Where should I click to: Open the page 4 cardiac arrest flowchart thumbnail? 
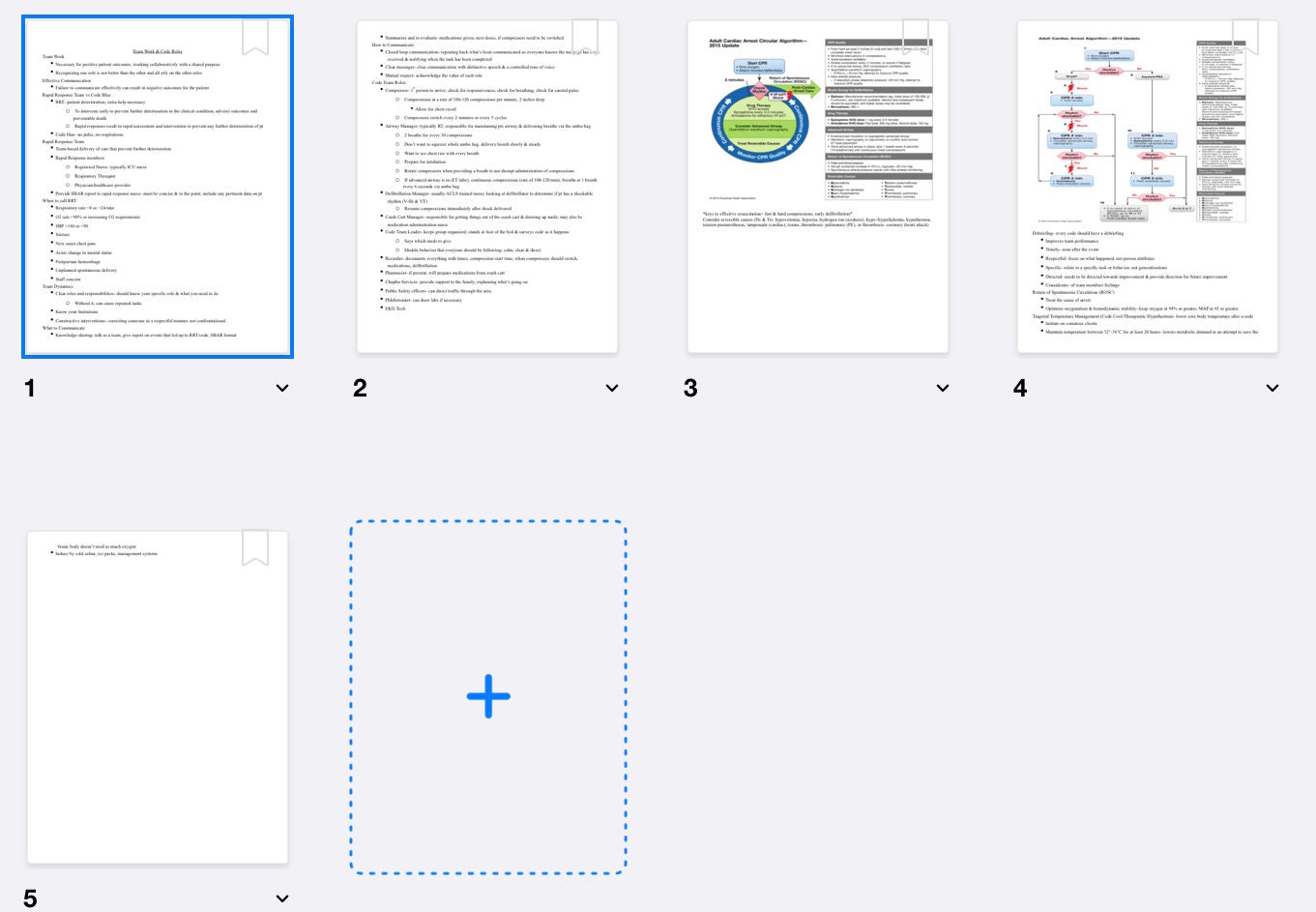pyautogui.click(x=1148, y=187)
